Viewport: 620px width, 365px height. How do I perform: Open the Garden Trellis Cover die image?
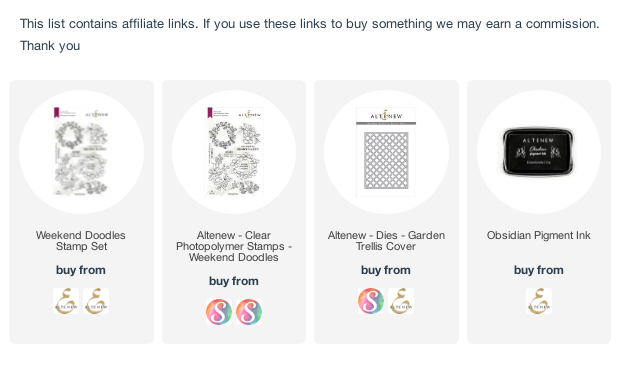386,152
